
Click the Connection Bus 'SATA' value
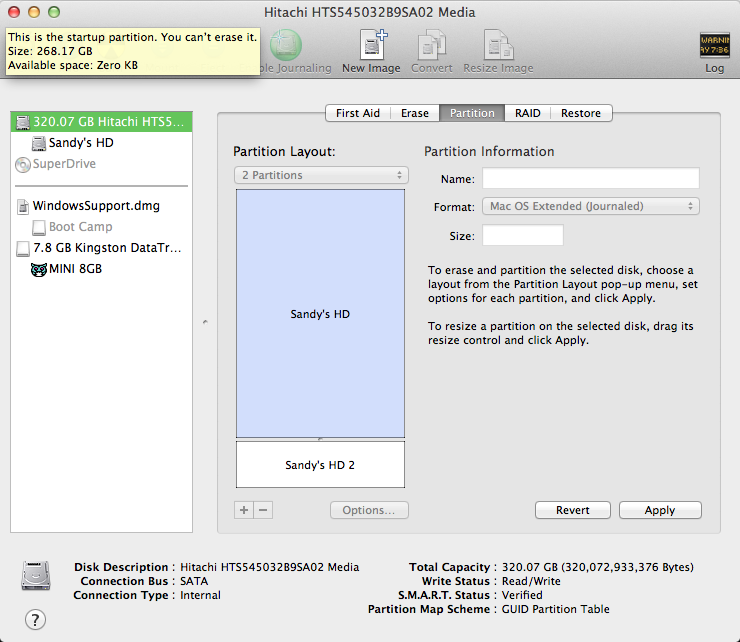pyautogui.click(x=194, y=581)
